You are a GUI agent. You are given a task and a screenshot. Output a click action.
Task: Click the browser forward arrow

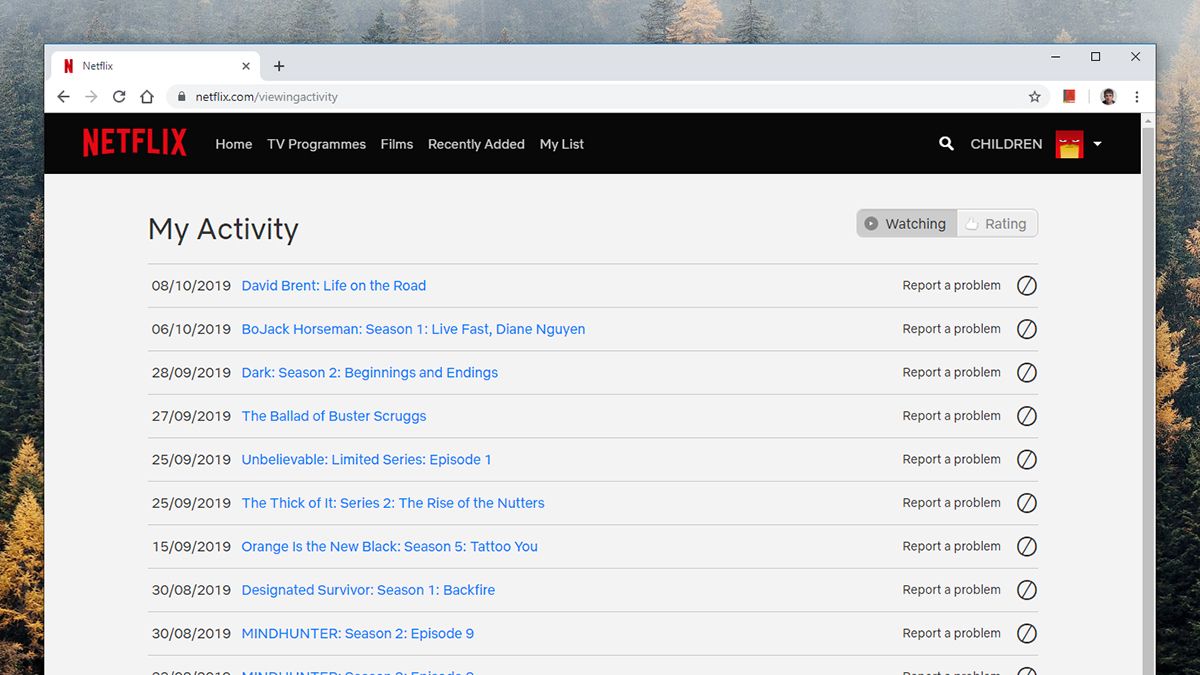click(x=91, y=97)
